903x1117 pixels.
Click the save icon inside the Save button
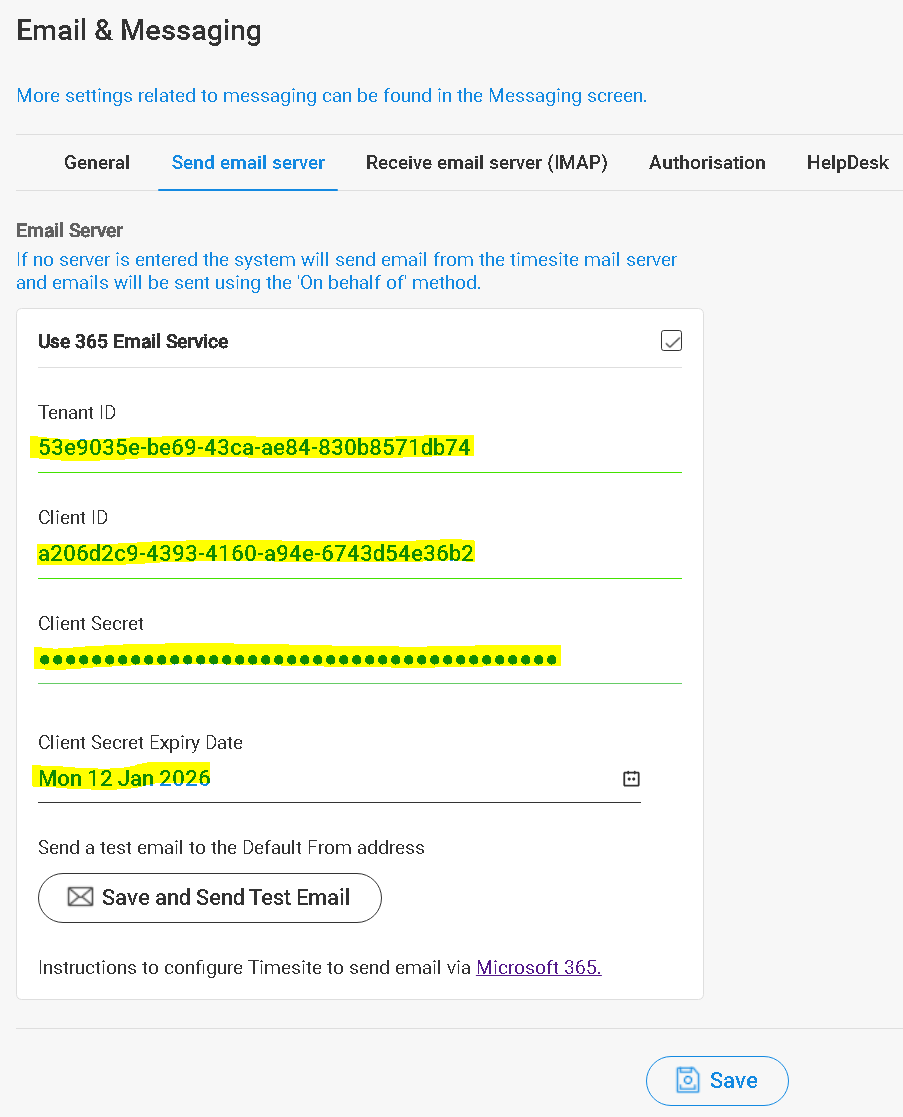(x=690, y=1080)
